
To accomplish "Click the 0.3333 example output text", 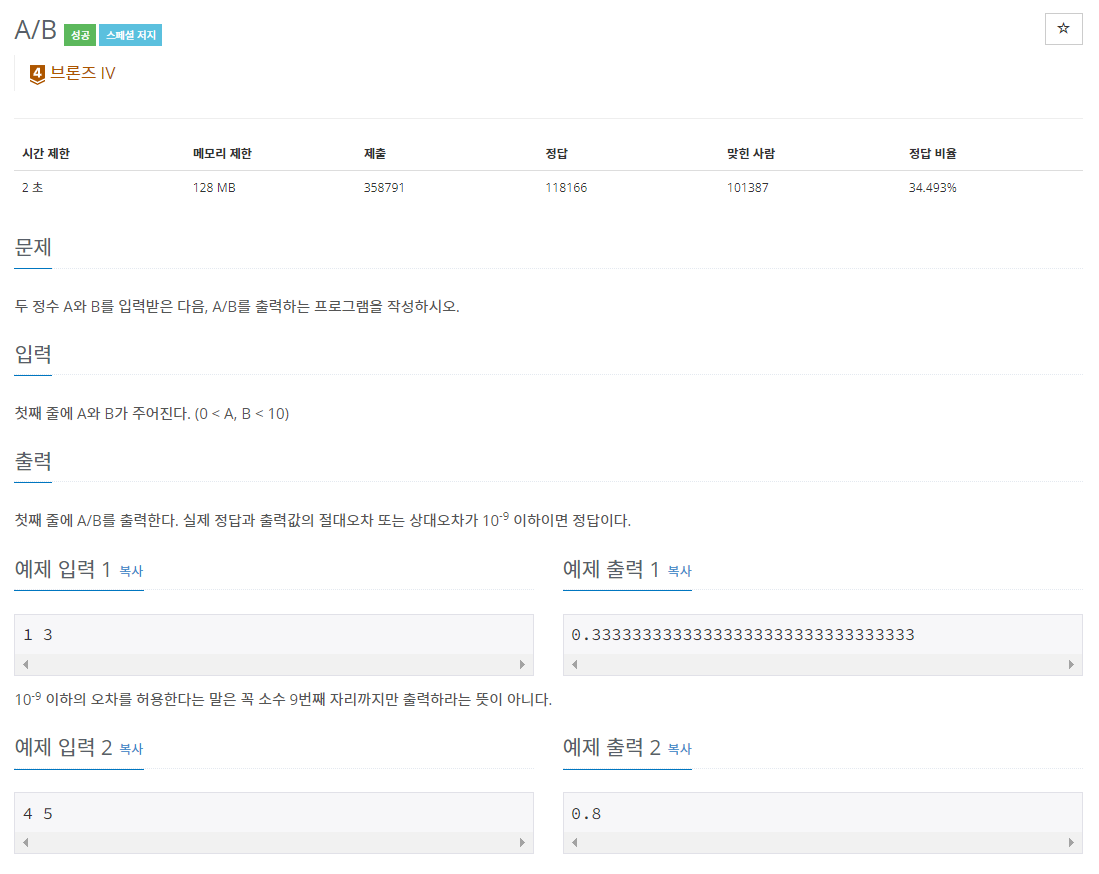I will tap(743, 635).
